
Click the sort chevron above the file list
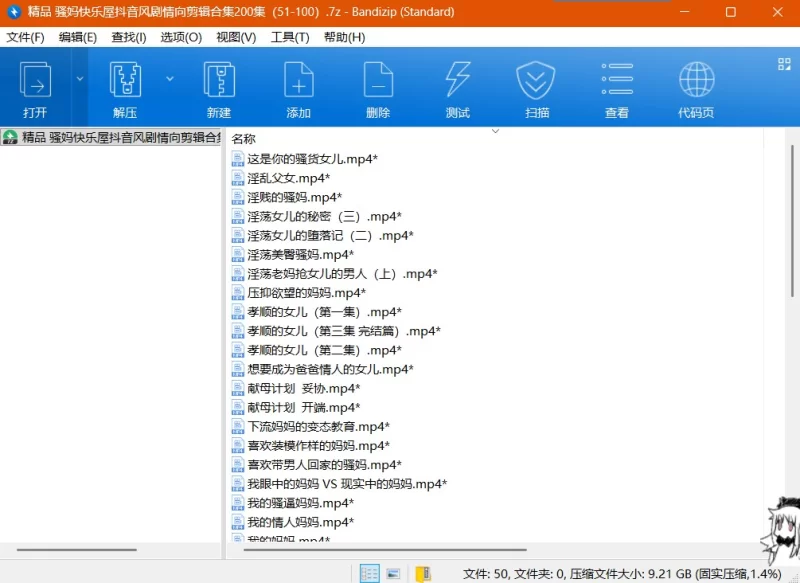click(x=495, y=132)
